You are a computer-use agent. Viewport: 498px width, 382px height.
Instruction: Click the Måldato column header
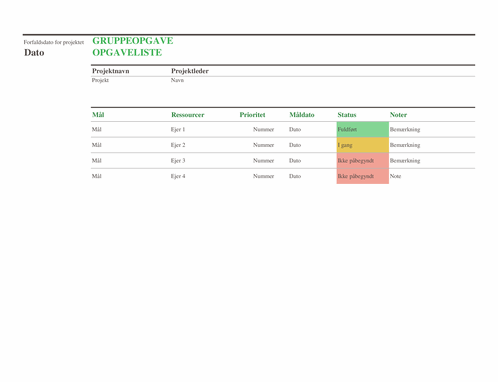(x=302, y=115)
